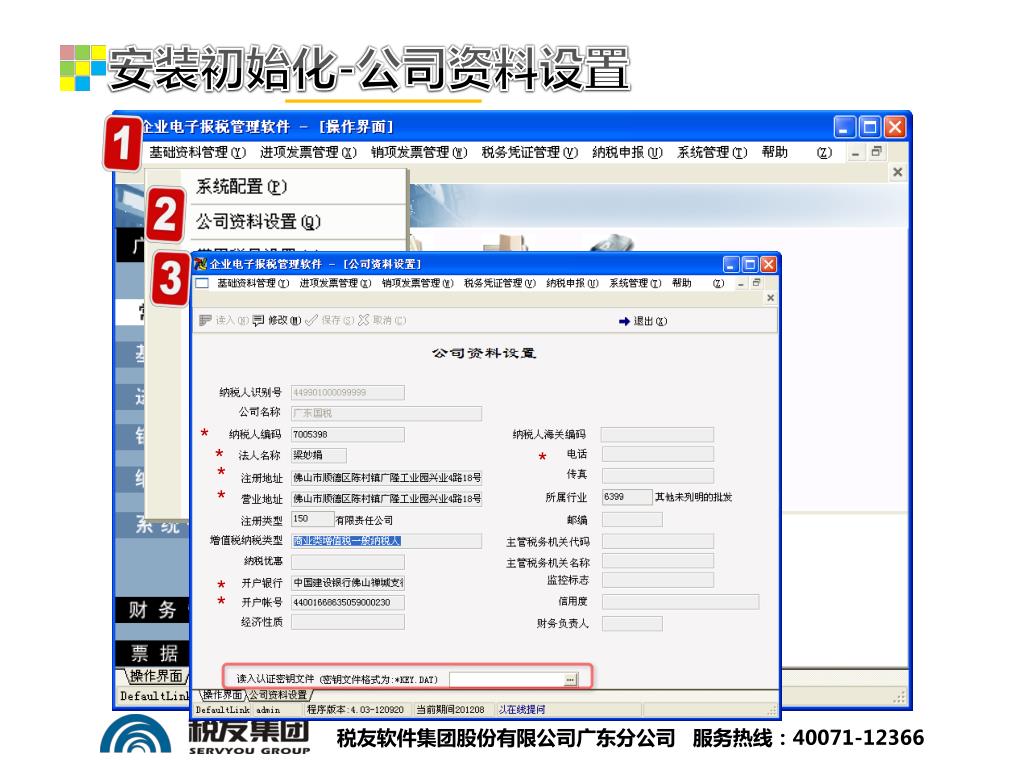
Task: Click the 信用度 field
Action: (680, 601)
